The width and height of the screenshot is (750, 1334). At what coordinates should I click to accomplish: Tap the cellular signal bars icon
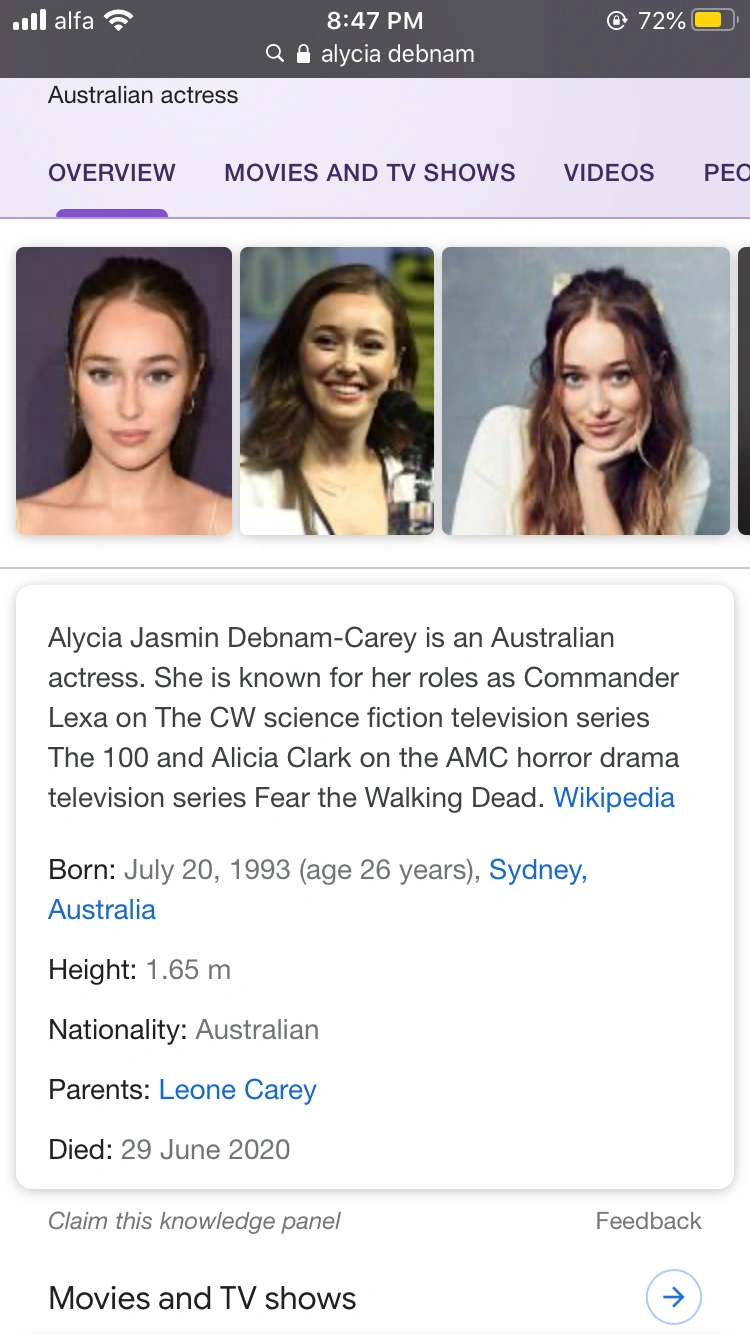click(29, 20)
